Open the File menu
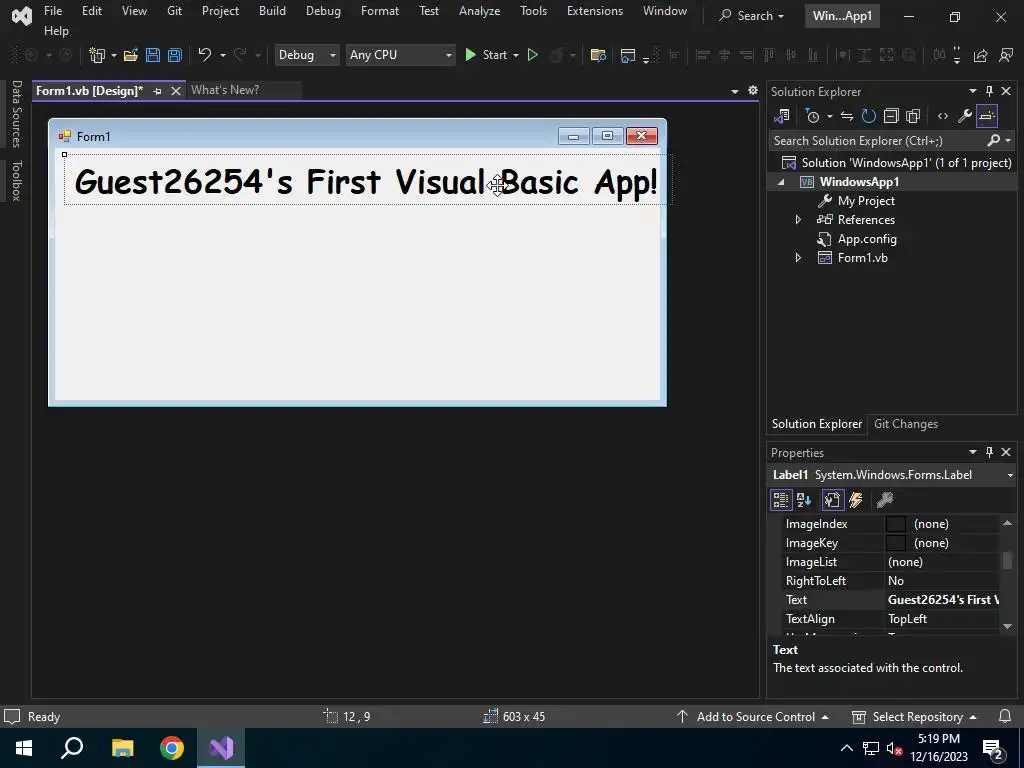The height and width of the screenshot is (768, 1024). coord(53,11)
